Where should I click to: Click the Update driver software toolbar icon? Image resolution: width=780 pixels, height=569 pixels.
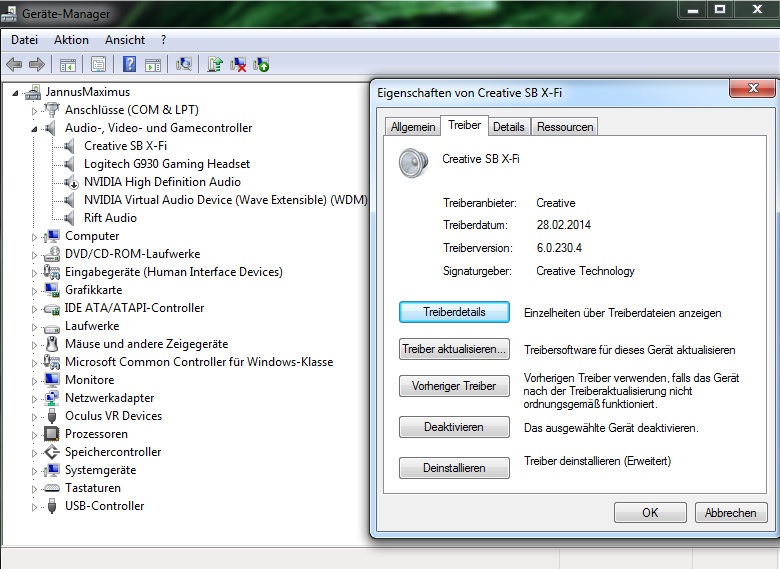pyautogui.click(x=215, y=64)
